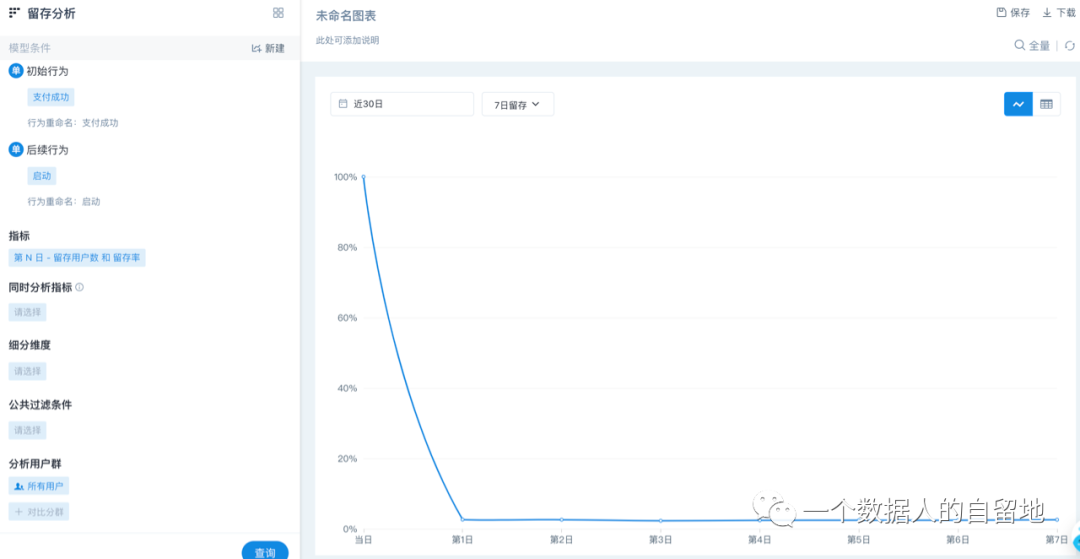Select the 启动 follow-up behavior tag
The width and height of the screenshot is (1080, 559).
point(42,176)
